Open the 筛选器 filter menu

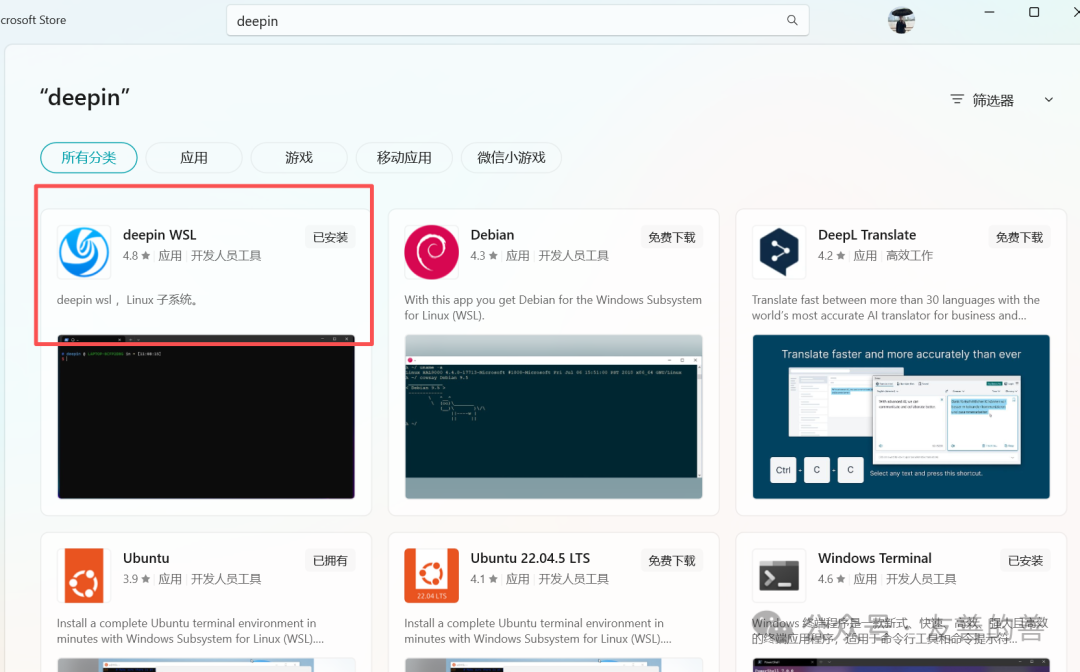[982, 101]
